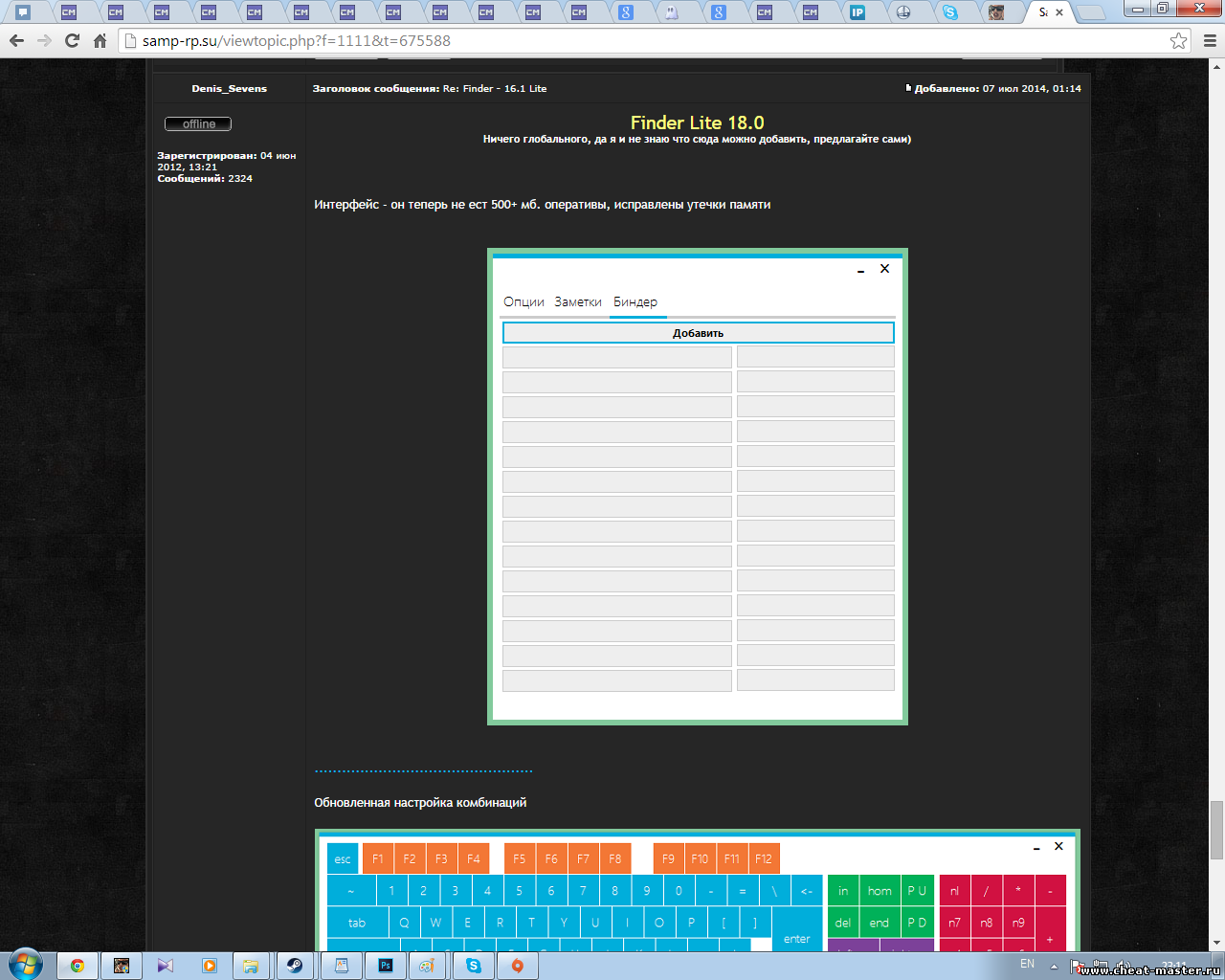The image size is (1225, 980).
Task: Open the EN language indicator in taskbar
Action: click(x=1027, y=964)
